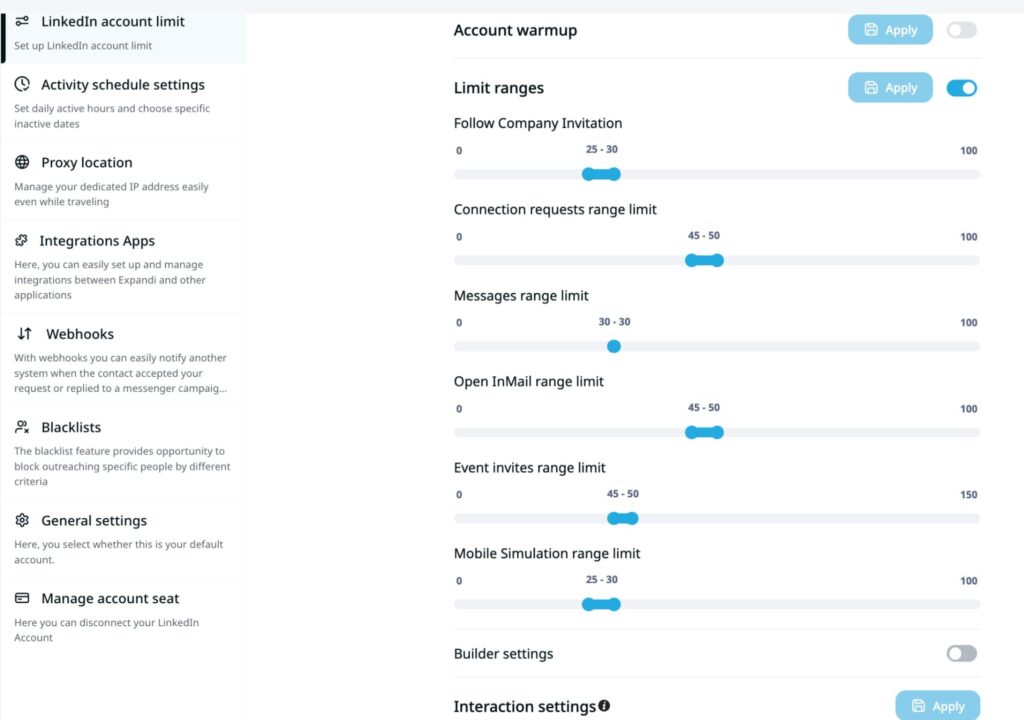The width and height of the screenshot is (1024, 720).
Task: Open the Proxy location section
Action: [x=86, y=163]
